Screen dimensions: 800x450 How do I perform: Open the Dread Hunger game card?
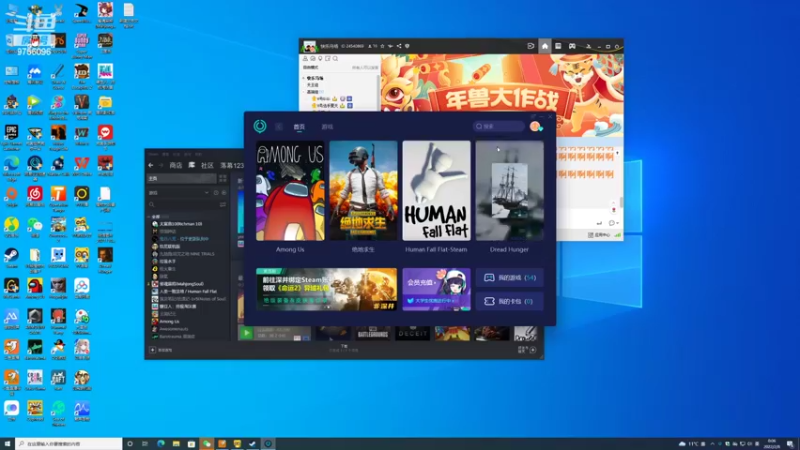(509, 191)
